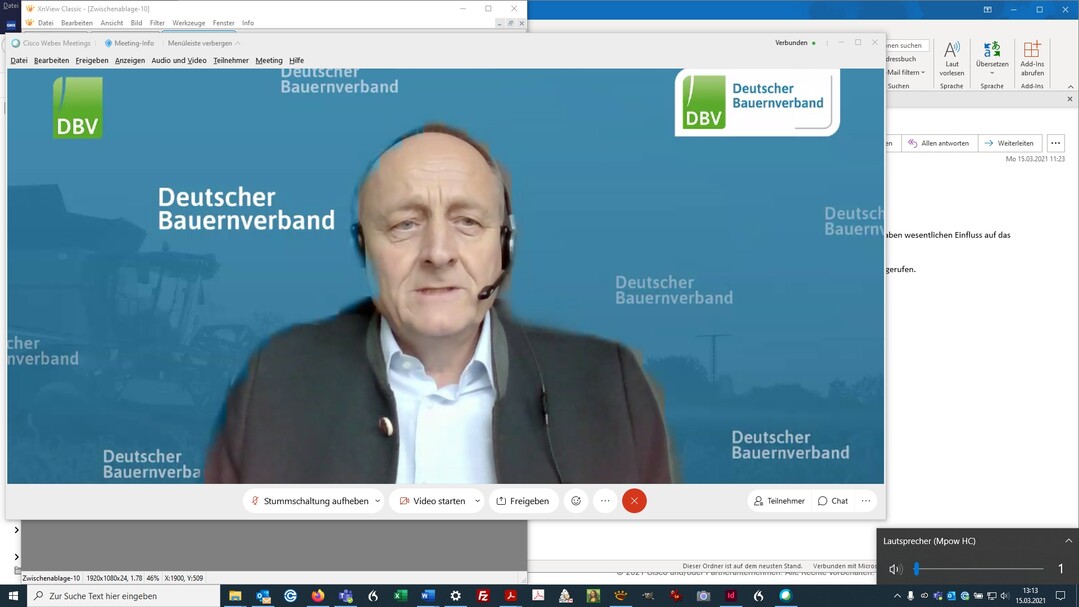Open the Mail filtern dropdown
1079x607 pixels.
click(906, 72)
